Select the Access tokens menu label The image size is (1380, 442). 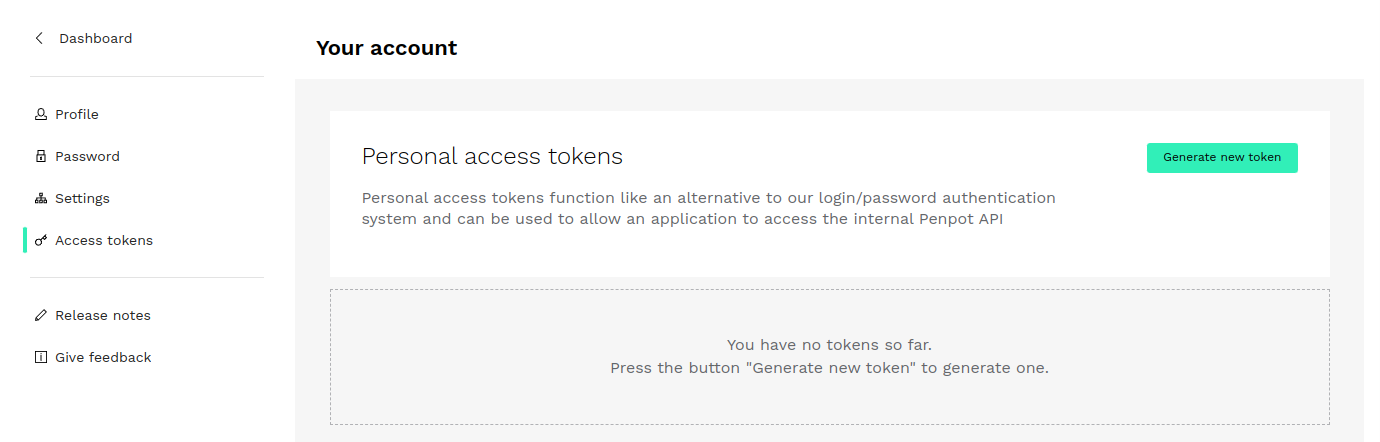pos(104,240)
